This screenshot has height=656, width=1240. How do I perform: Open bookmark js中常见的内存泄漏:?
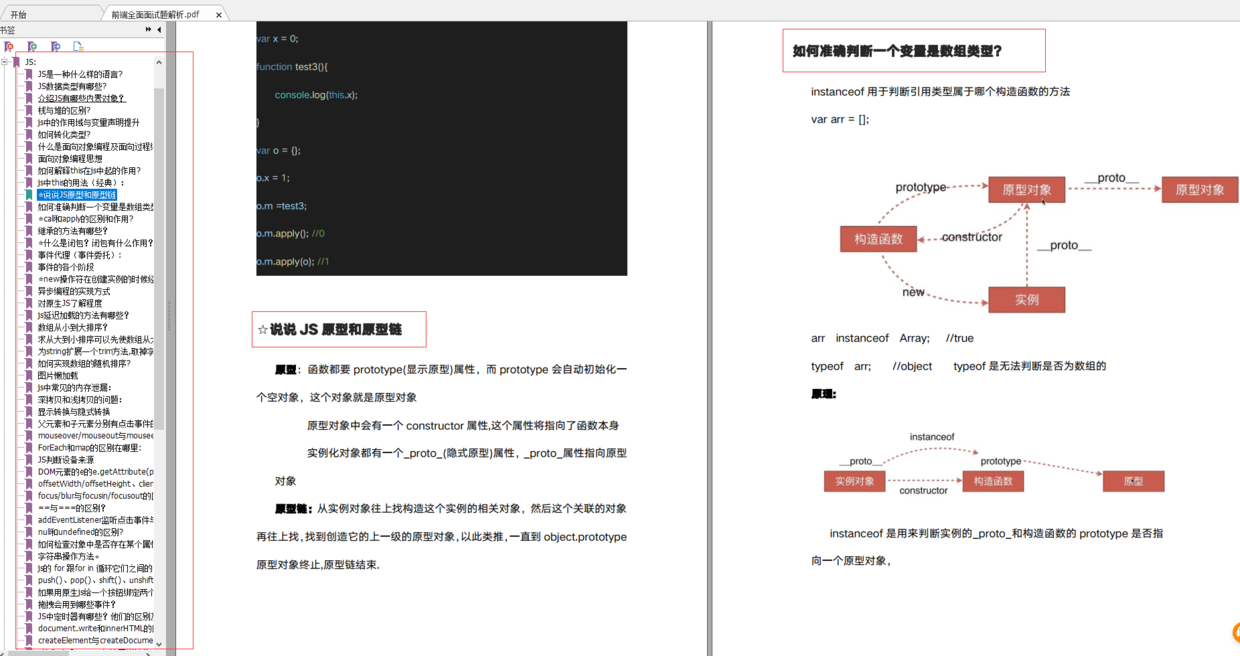75,387
